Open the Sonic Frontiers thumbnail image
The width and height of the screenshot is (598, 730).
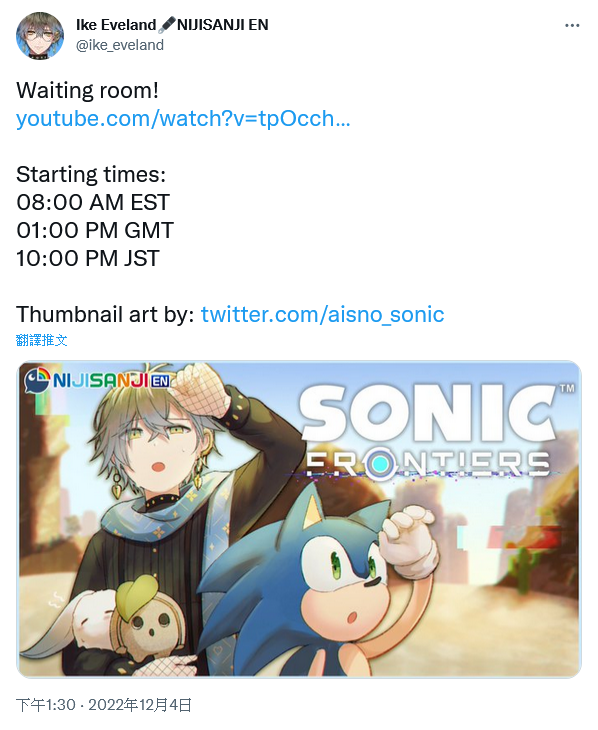(x=299, y=519)
